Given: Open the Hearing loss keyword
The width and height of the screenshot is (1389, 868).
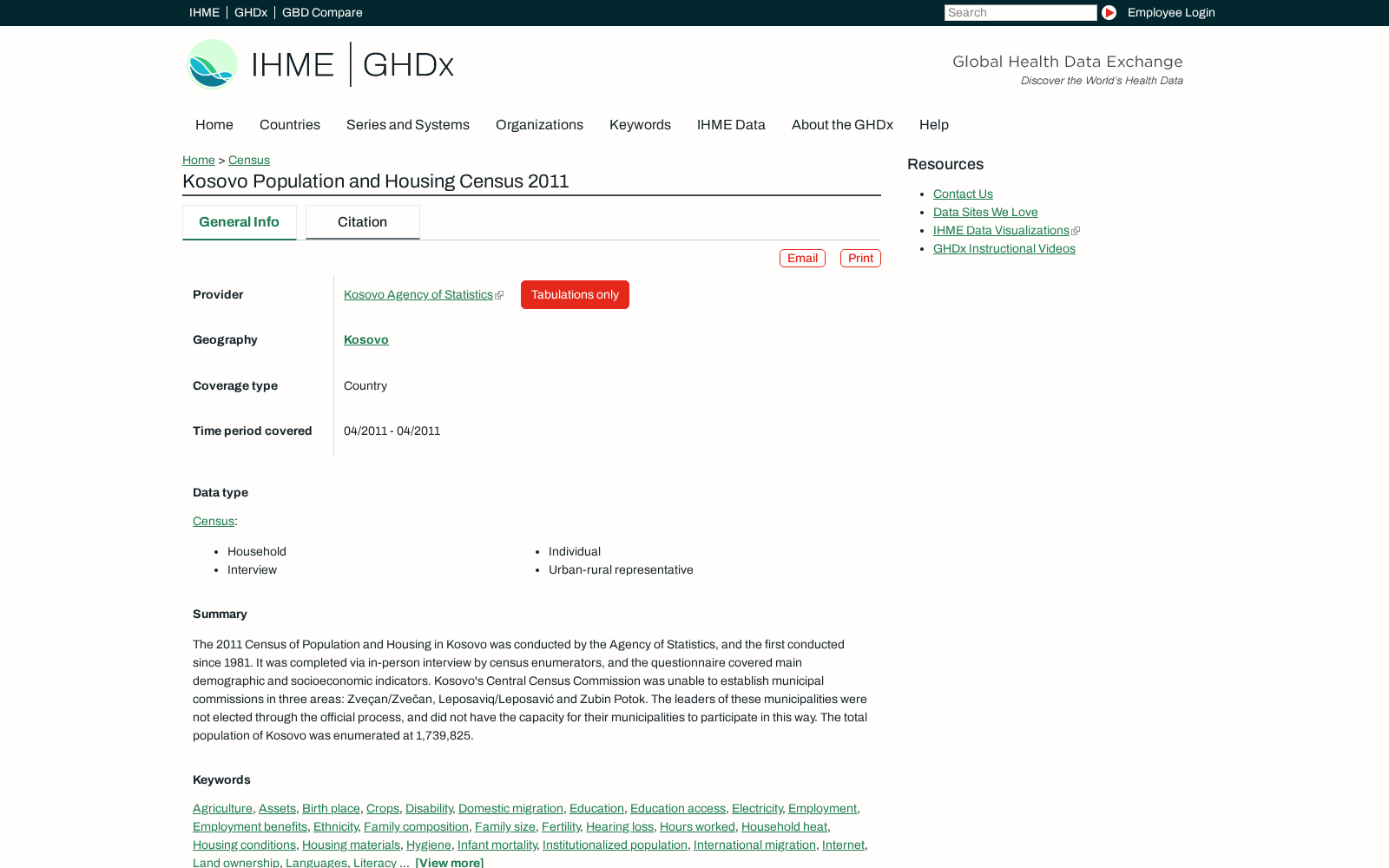Looking at the screenshot, I should (620, 827).
